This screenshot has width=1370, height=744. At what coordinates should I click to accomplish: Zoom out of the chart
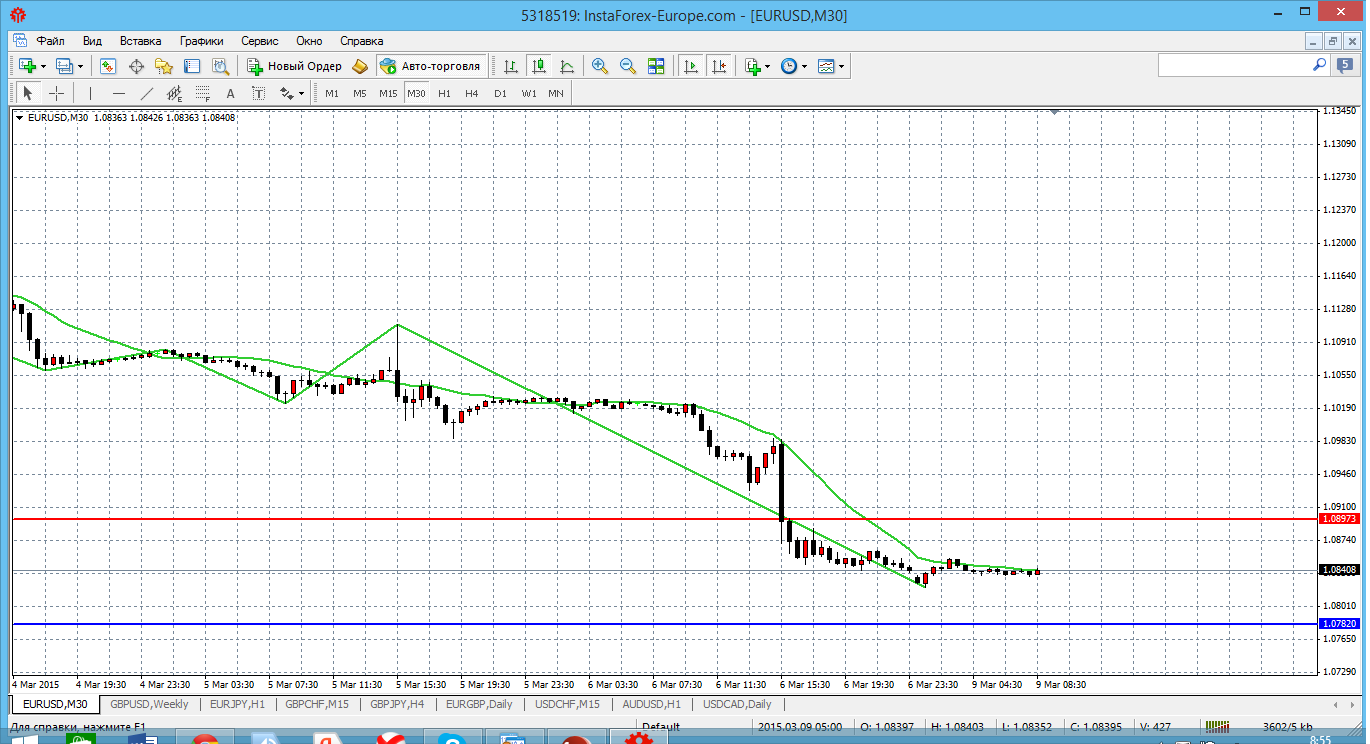pos(628,66)
